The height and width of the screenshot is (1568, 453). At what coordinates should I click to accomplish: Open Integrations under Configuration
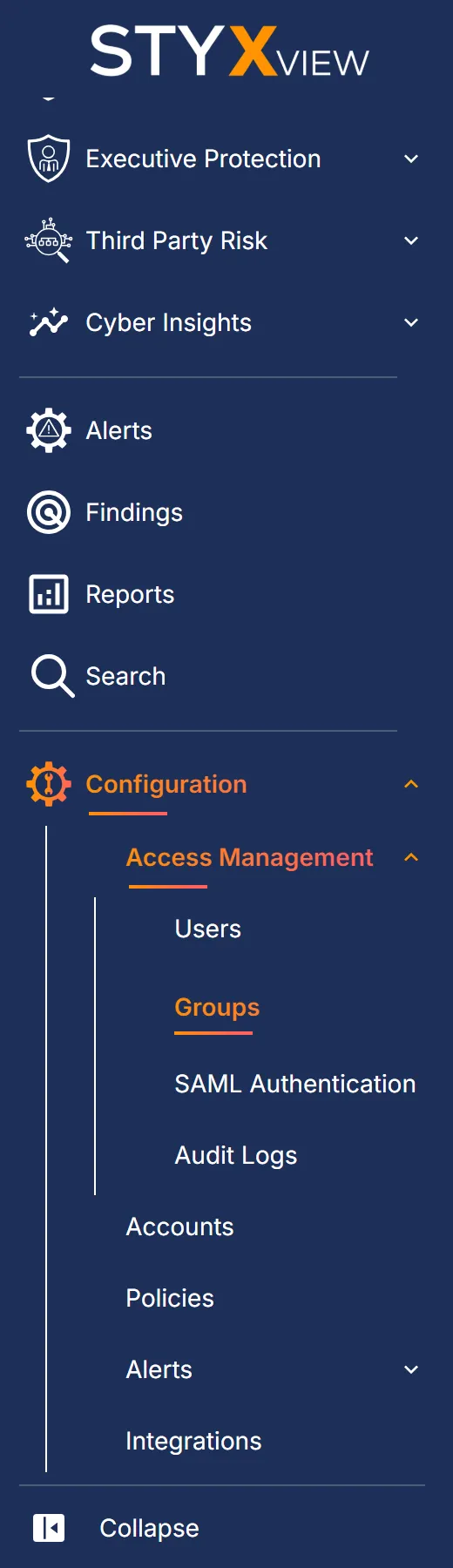tap(193, 1441)
